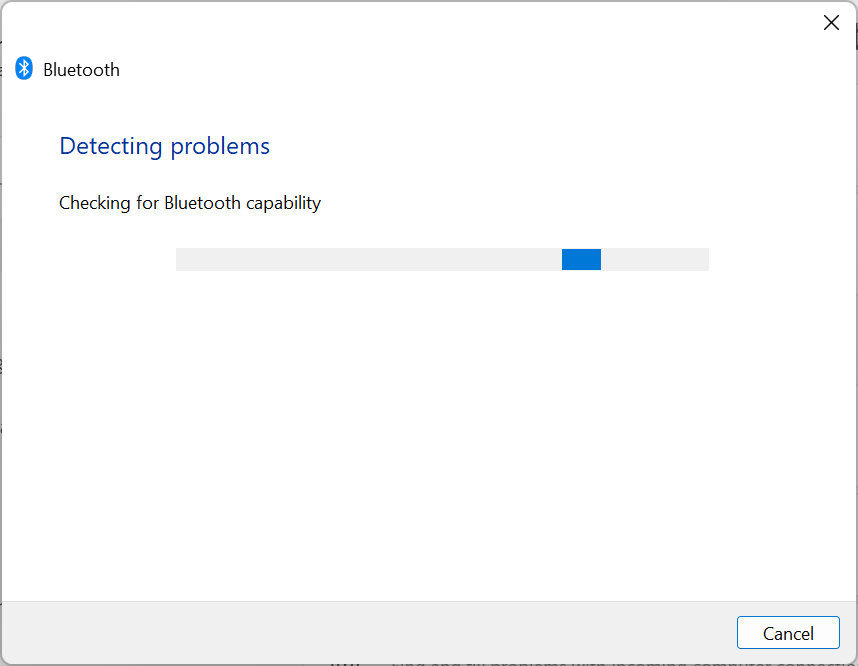
Task: Click the Bluetooth window title label
Action: (x=81, y=69)
